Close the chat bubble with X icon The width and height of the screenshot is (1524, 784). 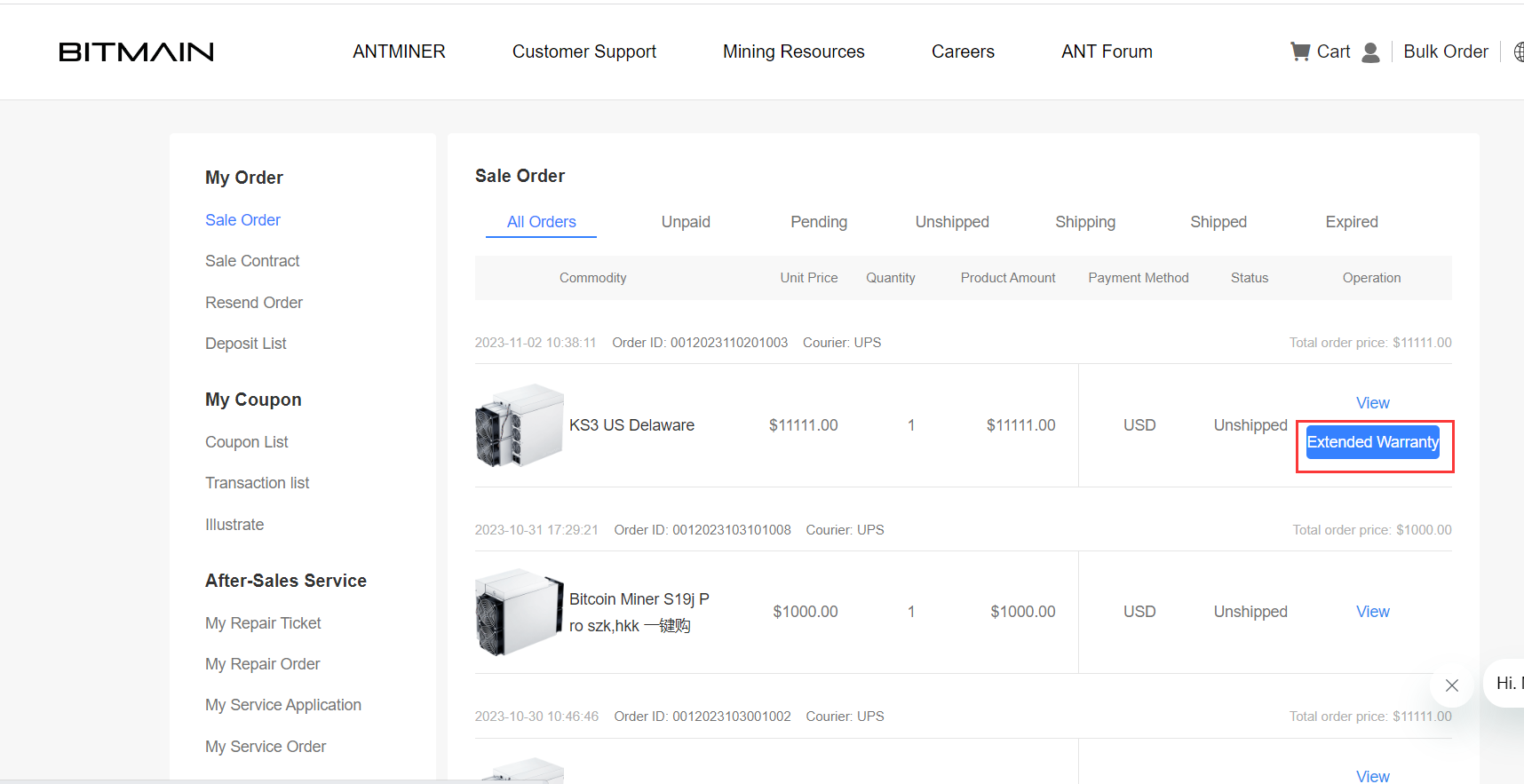[x=1452, y=685]
